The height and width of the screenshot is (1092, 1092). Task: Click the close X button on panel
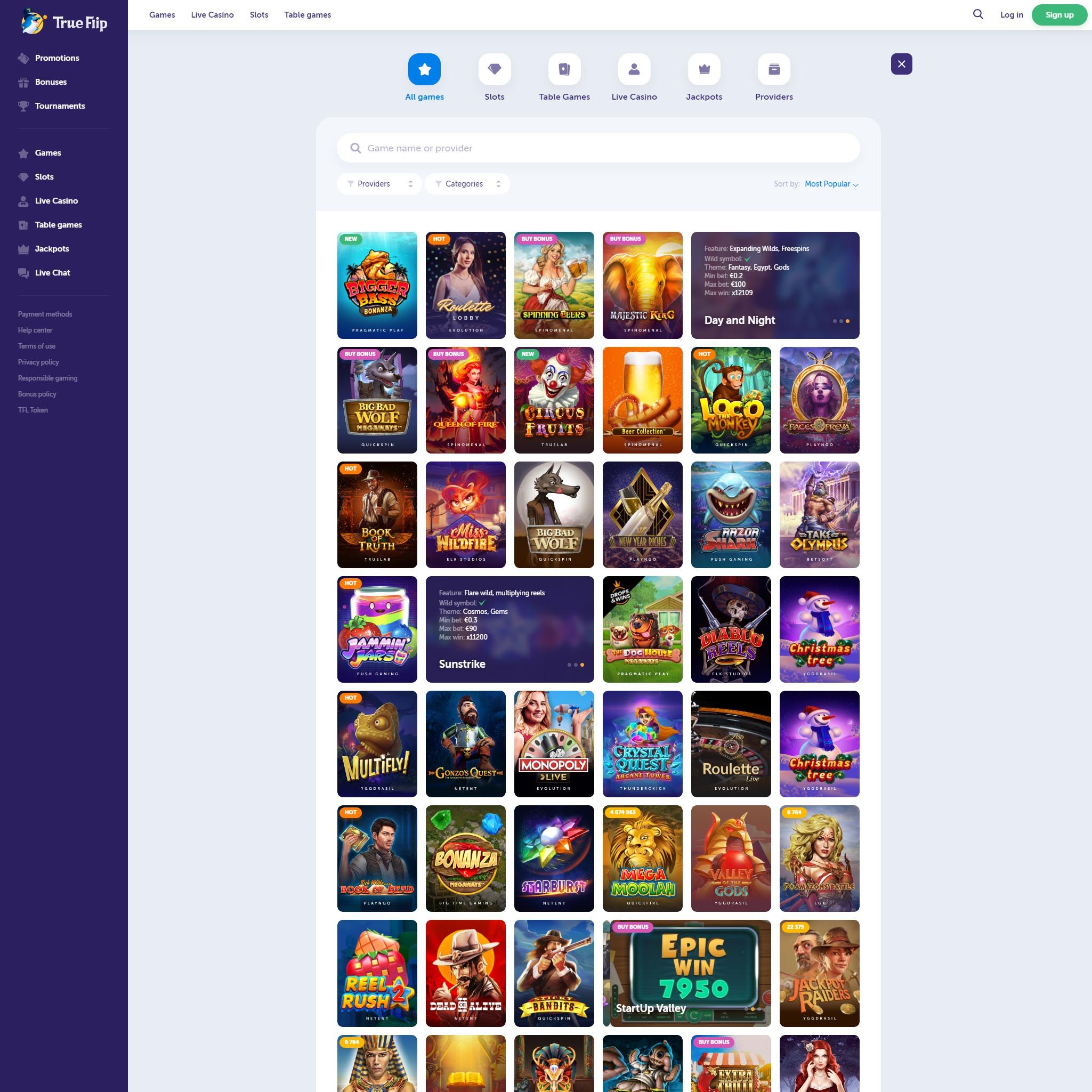pyautogui.click(x=901, y=63)
